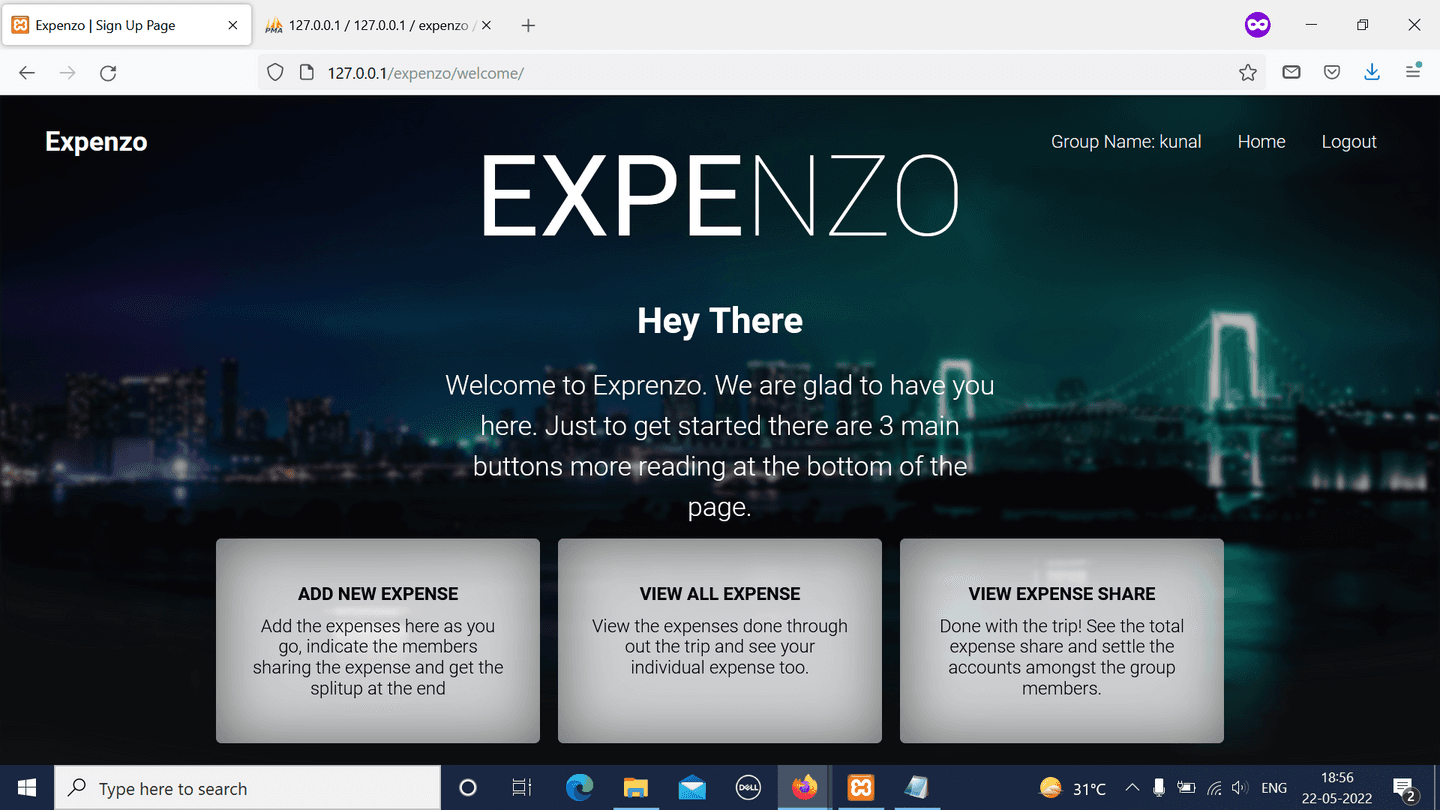Open the Mail app on taskbar

[x=691, y=788]
